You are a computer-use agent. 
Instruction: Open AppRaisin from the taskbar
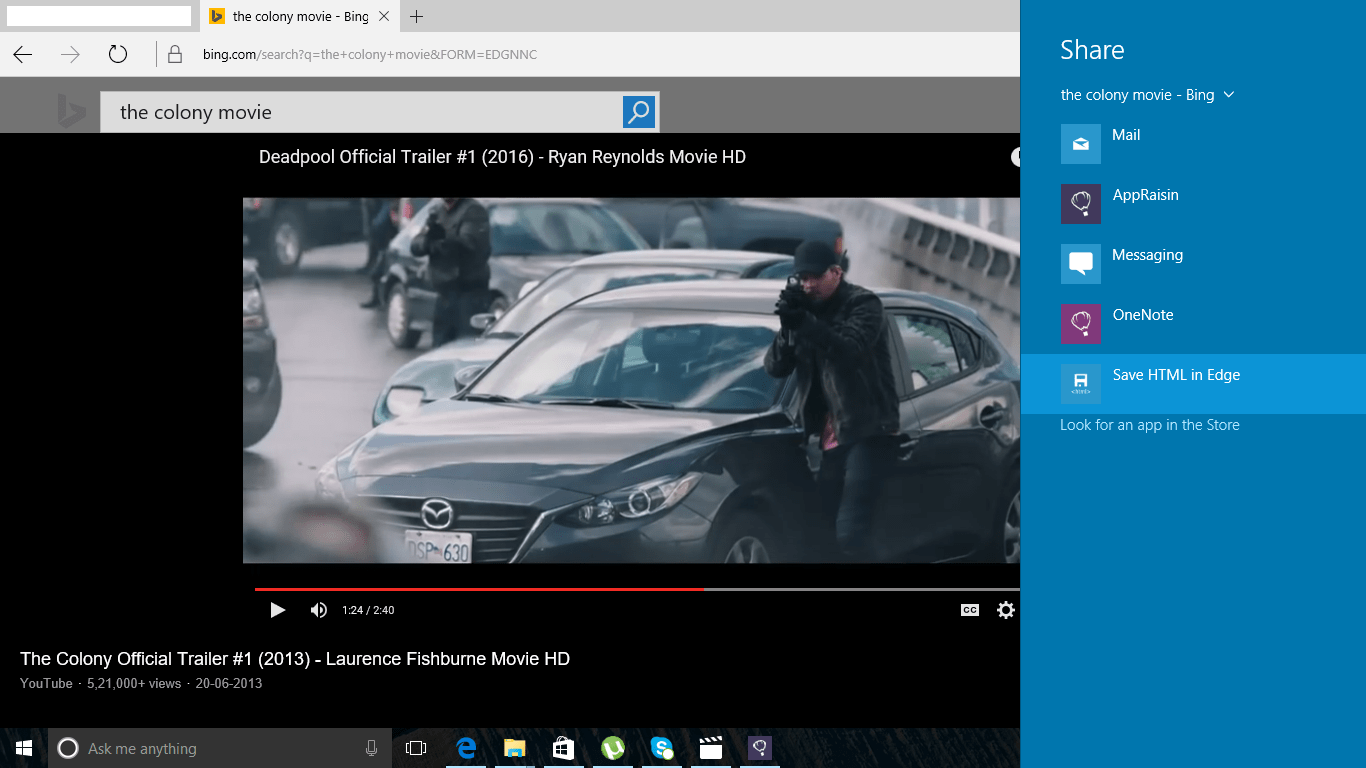(x=759, y=748)
